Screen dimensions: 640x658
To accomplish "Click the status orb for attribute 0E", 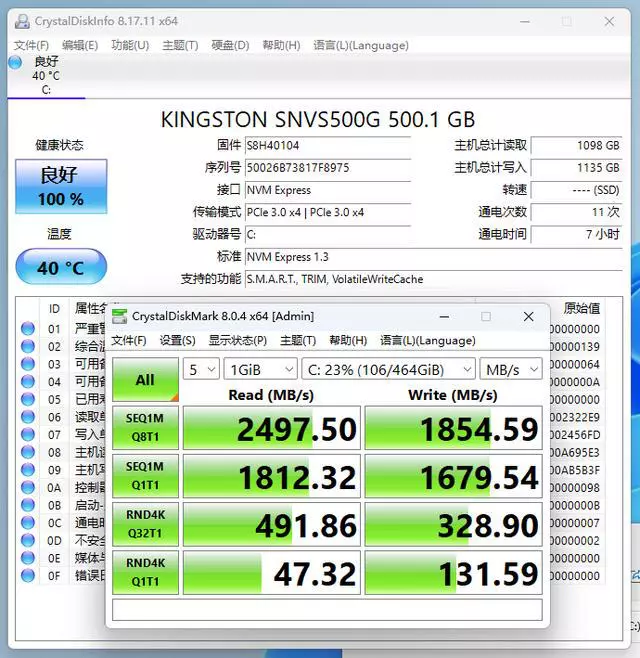I will [28, 558].
